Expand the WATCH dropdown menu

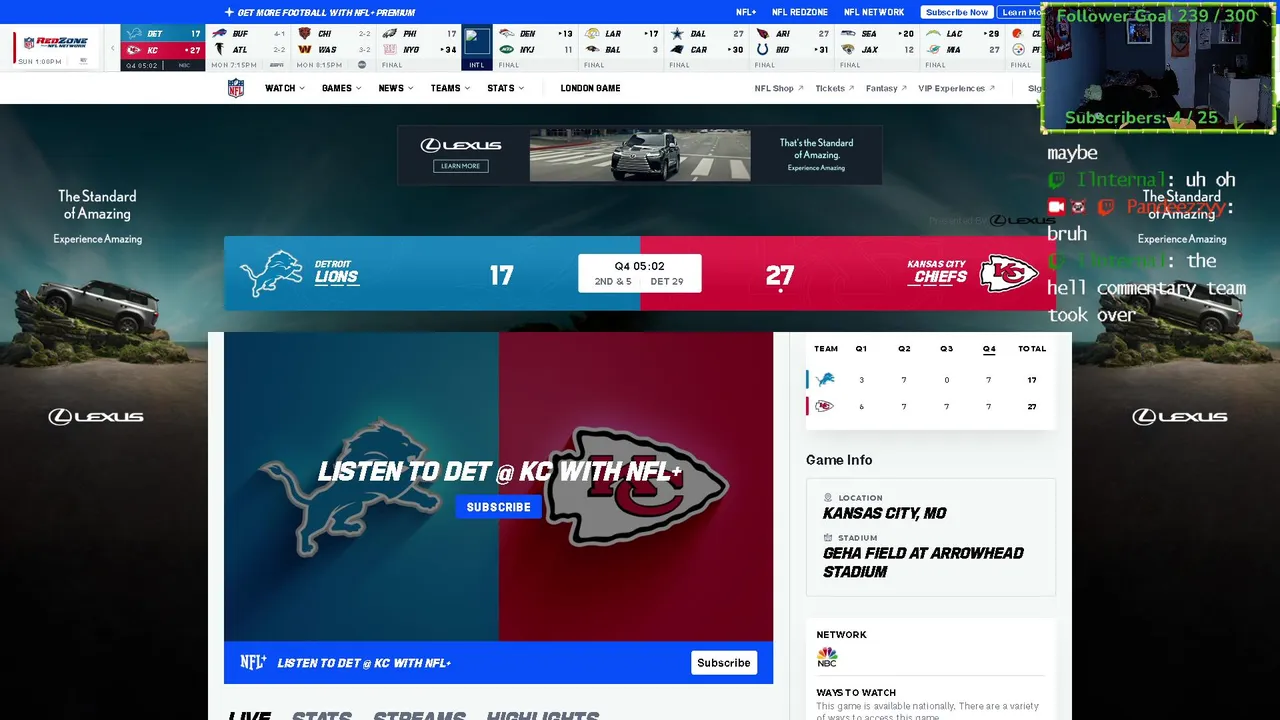[x=285, y=88]
